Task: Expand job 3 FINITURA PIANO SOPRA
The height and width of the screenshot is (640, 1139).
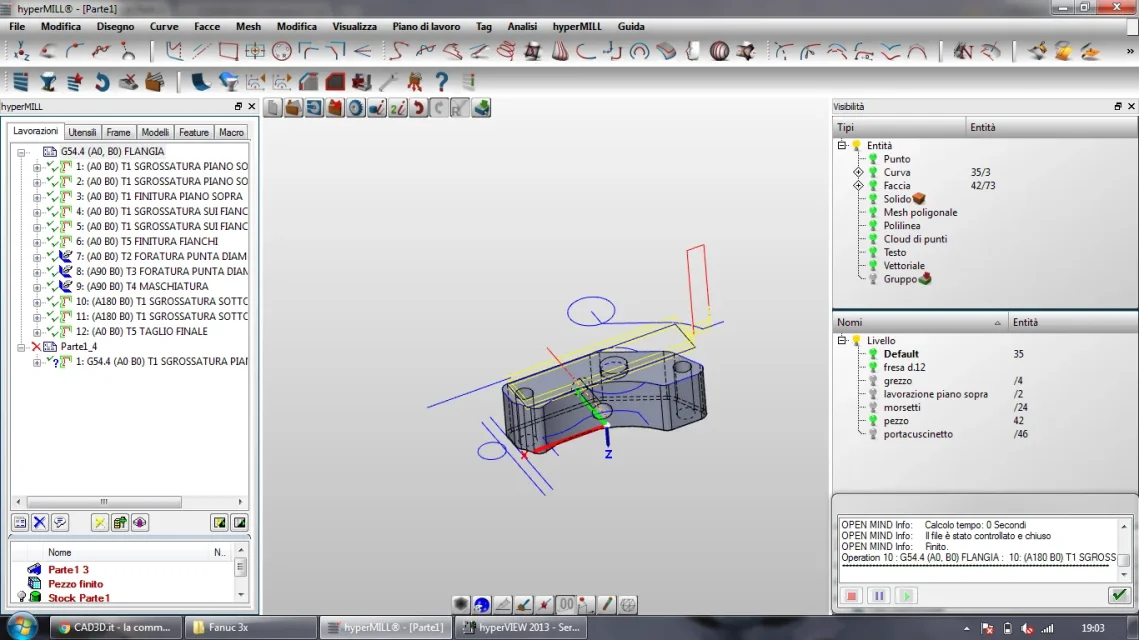Action: coord(36,197)
